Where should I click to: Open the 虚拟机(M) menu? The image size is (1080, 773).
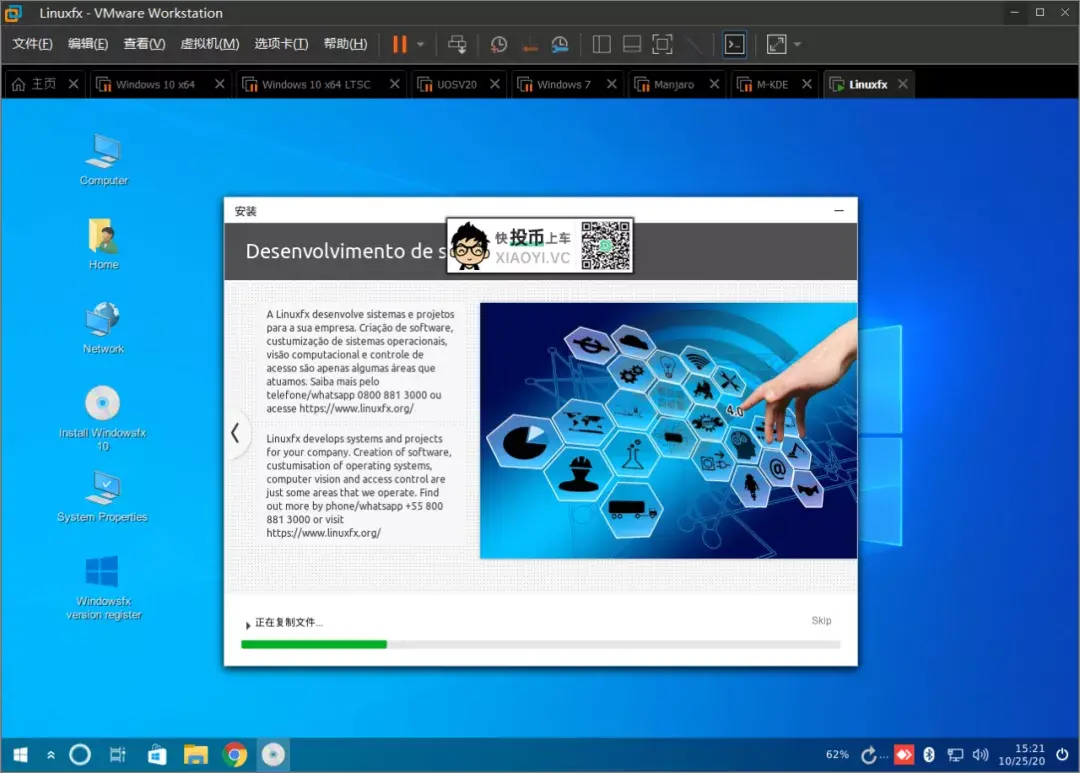click(x=209, y=44)
